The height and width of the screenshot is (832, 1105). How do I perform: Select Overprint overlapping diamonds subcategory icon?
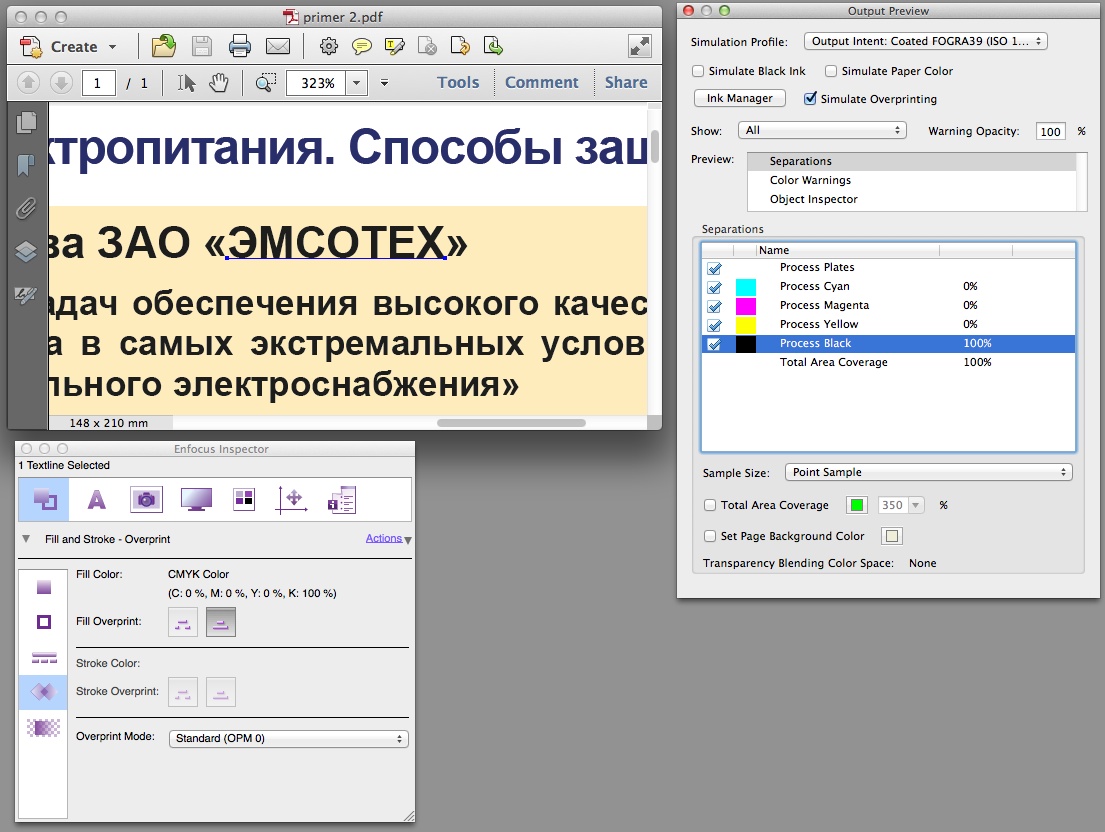pos(44,692)
